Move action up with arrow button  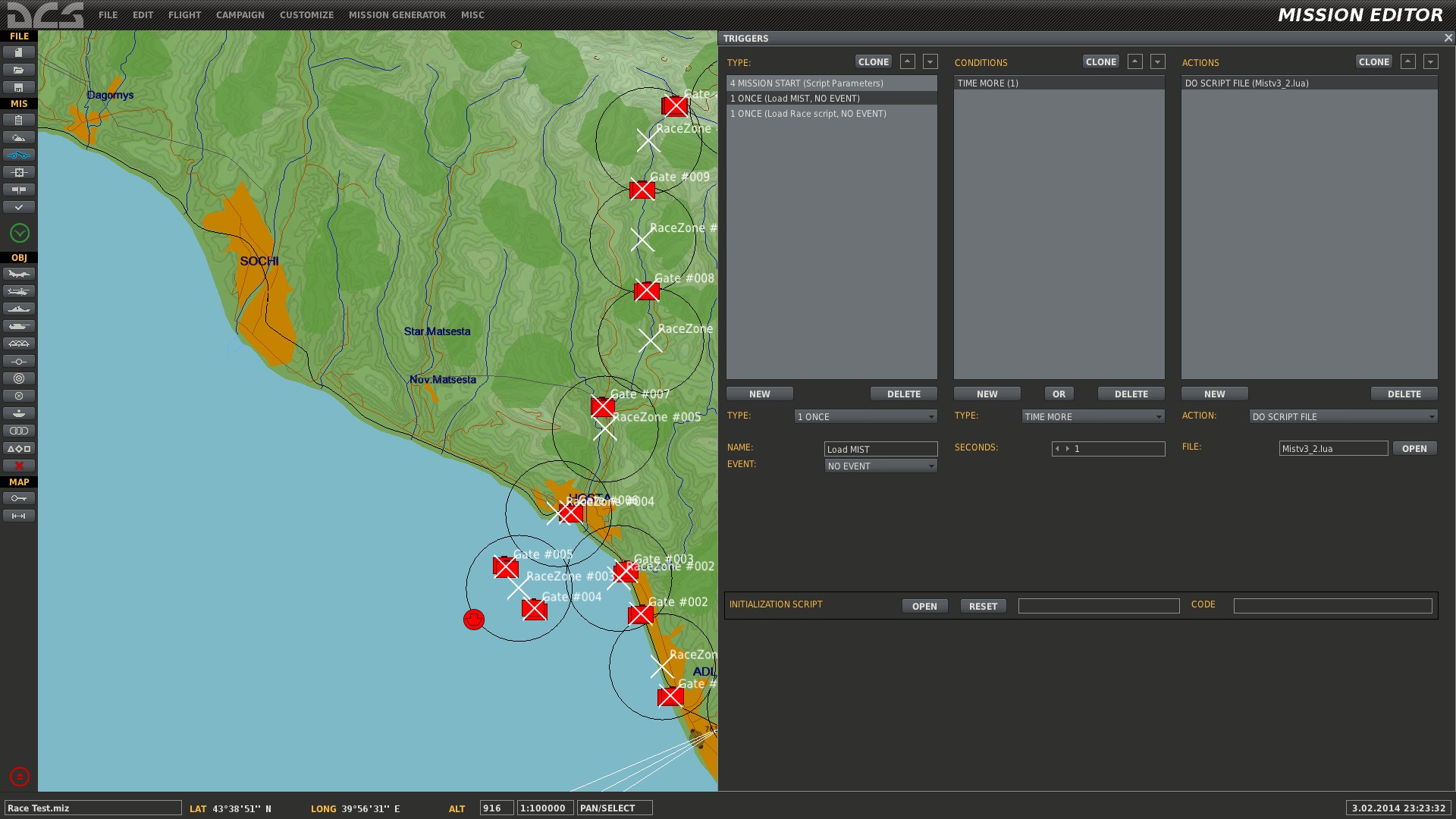[1408, 61]
